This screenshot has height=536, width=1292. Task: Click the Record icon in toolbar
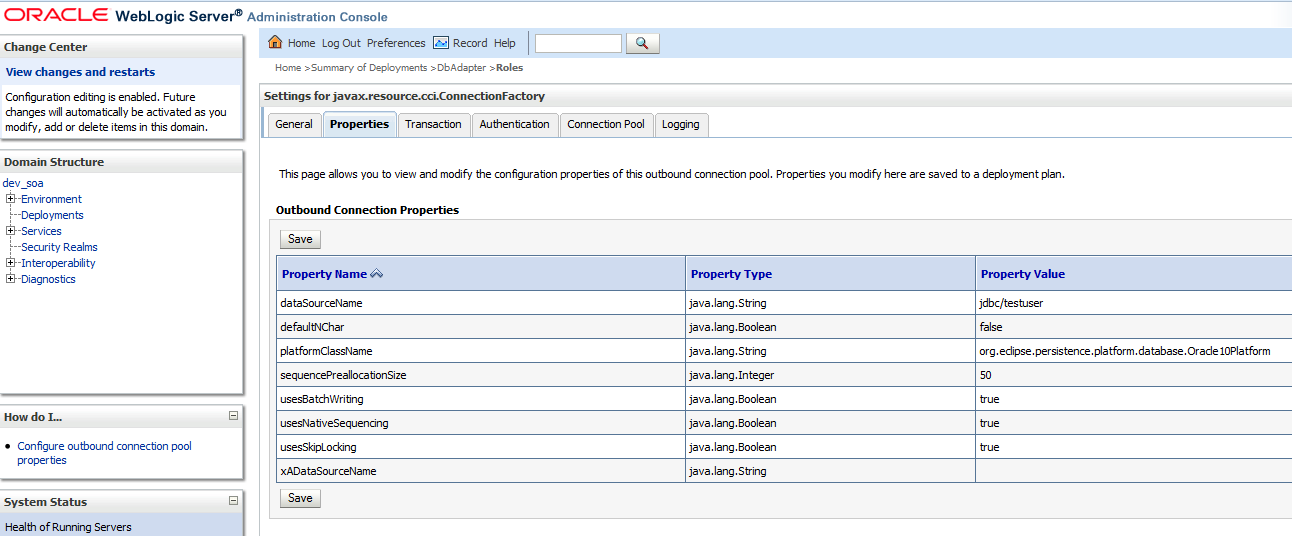[441, 43]
